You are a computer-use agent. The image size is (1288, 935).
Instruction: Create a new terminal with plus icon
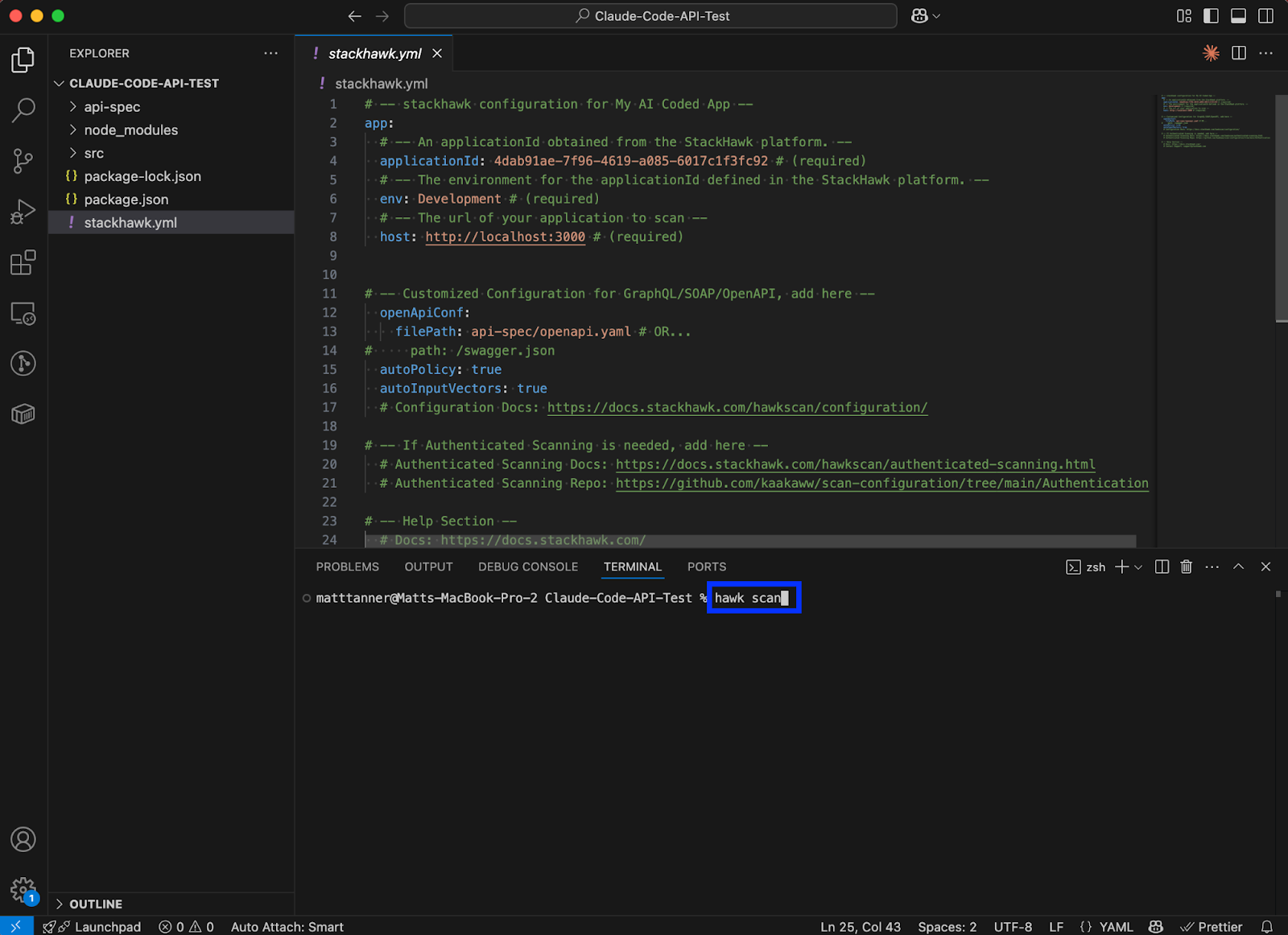tap(1121, 567)
